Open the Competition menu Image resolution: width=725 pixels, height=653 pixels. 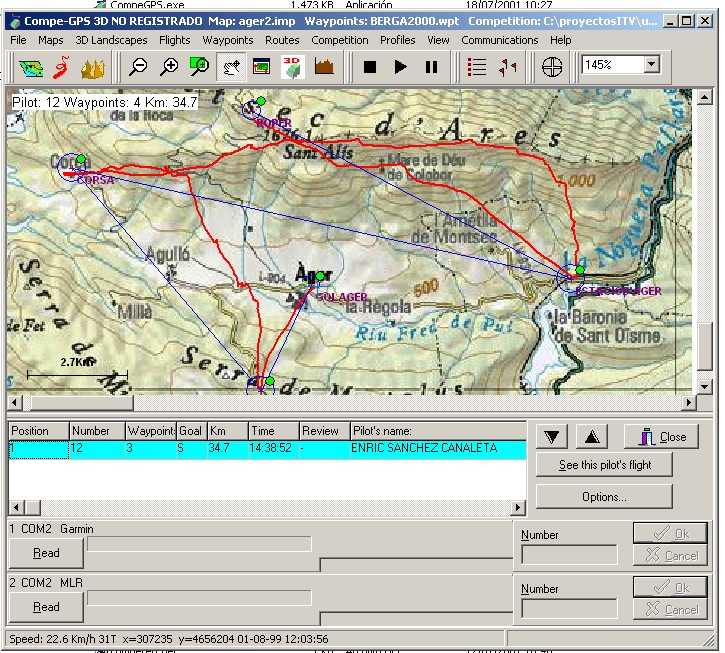[339, 40]
